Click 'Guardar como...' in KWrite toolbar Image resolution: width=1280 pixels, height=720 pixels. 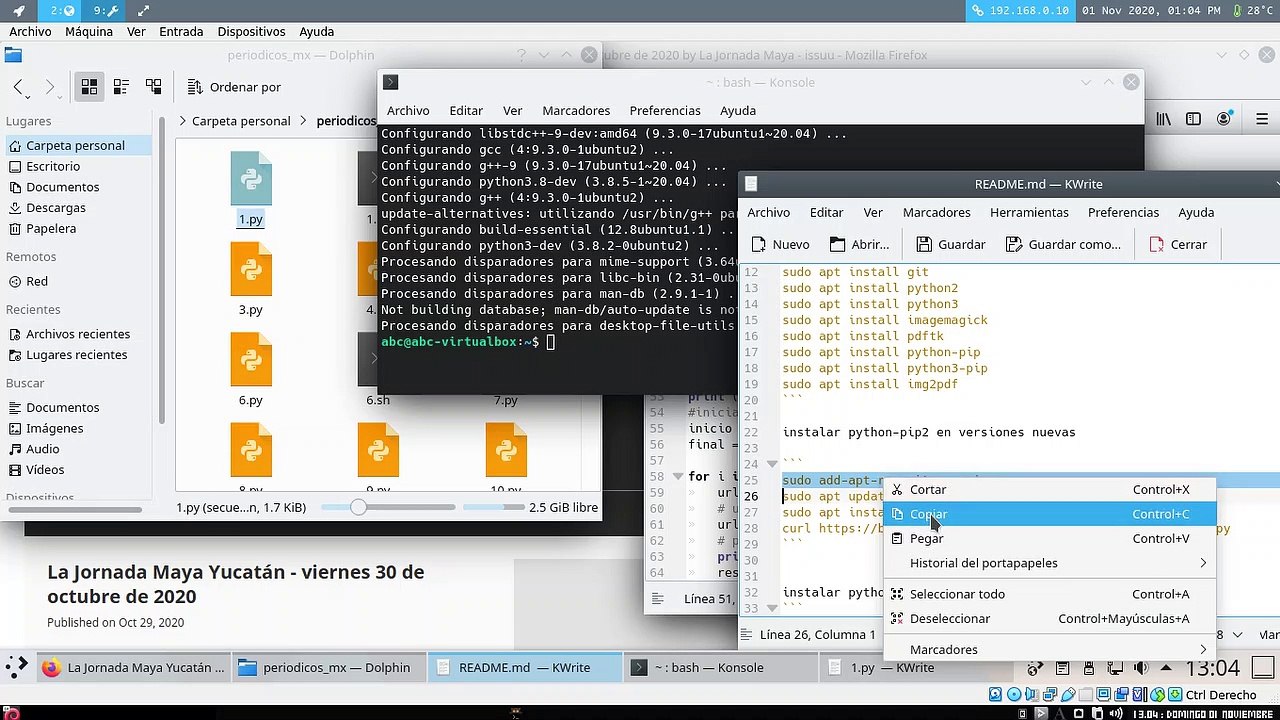tap(1063, 244)
